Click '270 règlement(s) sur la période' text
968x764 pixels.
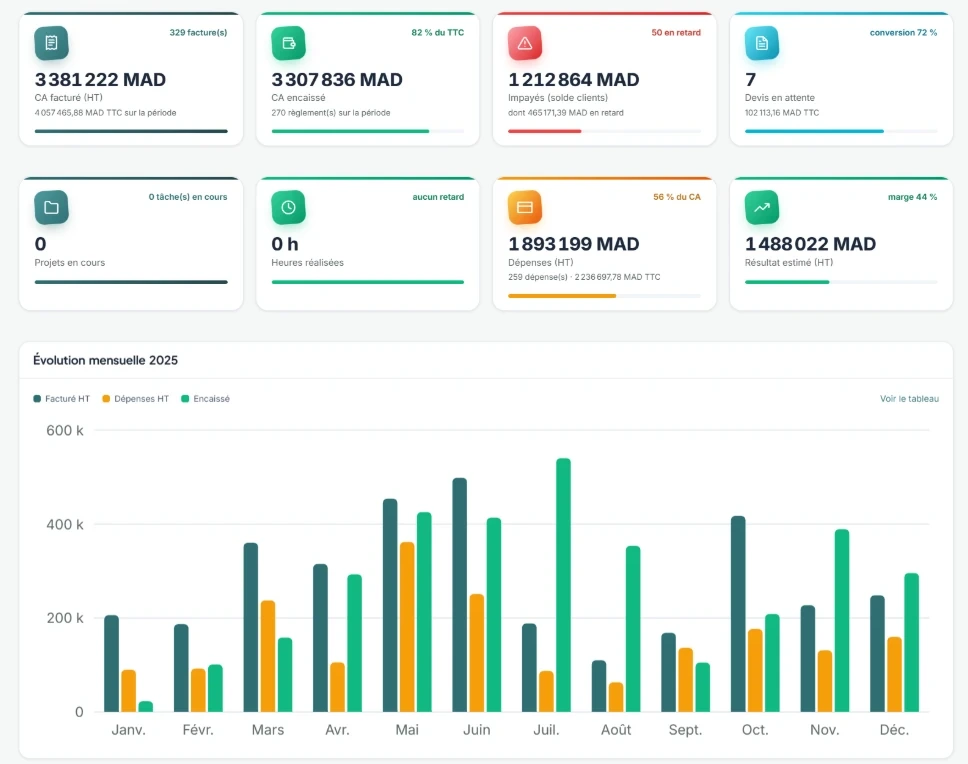(x=331, y=113)
